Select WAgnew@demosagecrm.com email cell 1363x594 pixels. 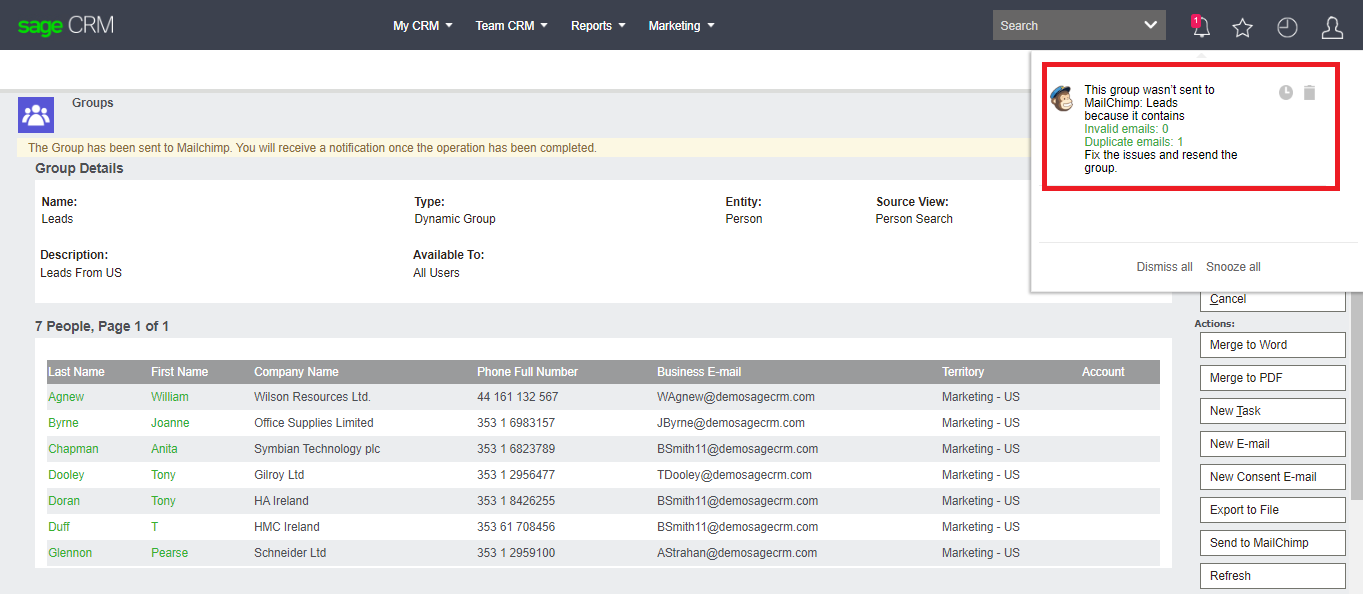(736, 397)
